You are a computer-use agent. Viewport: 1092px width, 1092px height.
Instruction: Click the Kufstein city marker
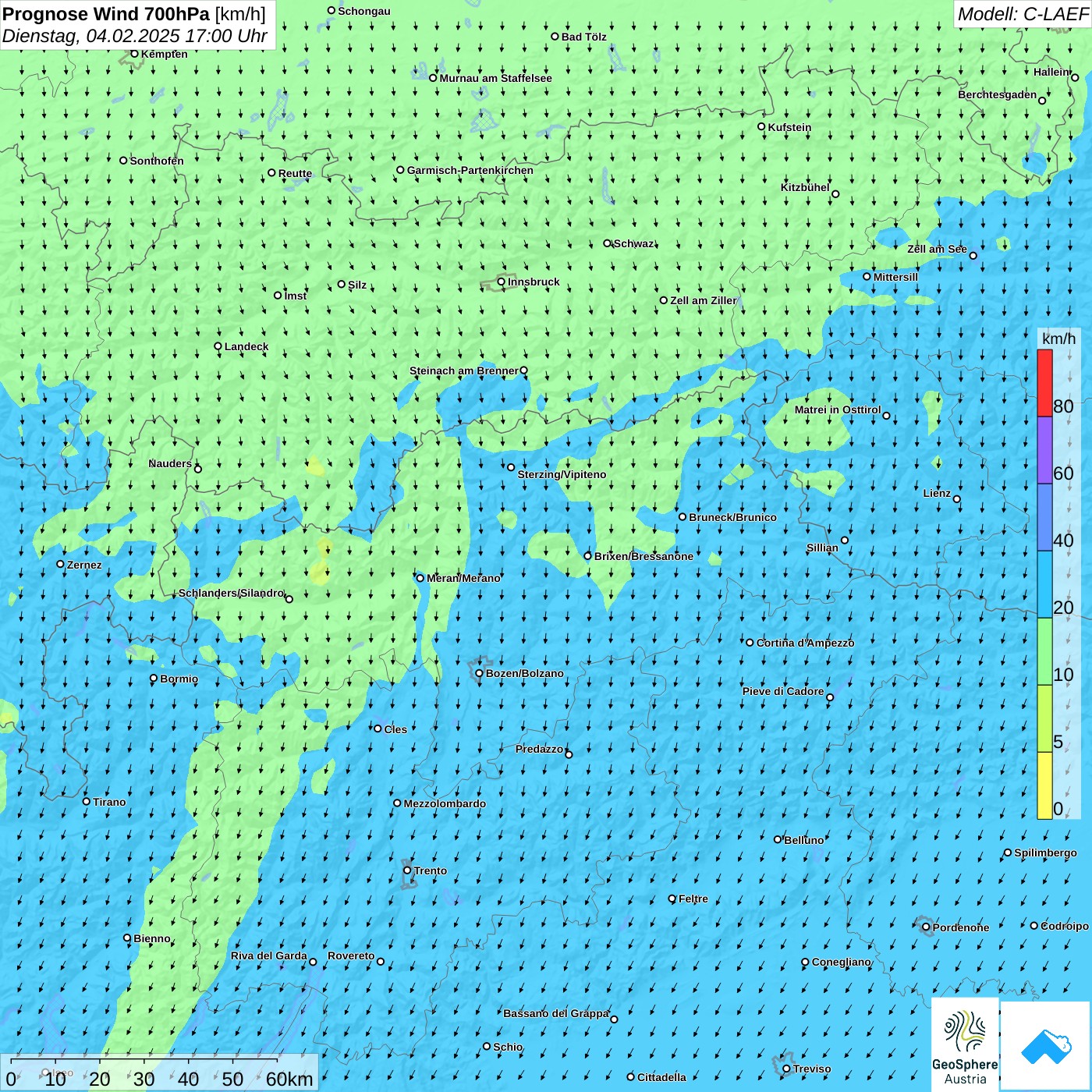tap(761, 126)
